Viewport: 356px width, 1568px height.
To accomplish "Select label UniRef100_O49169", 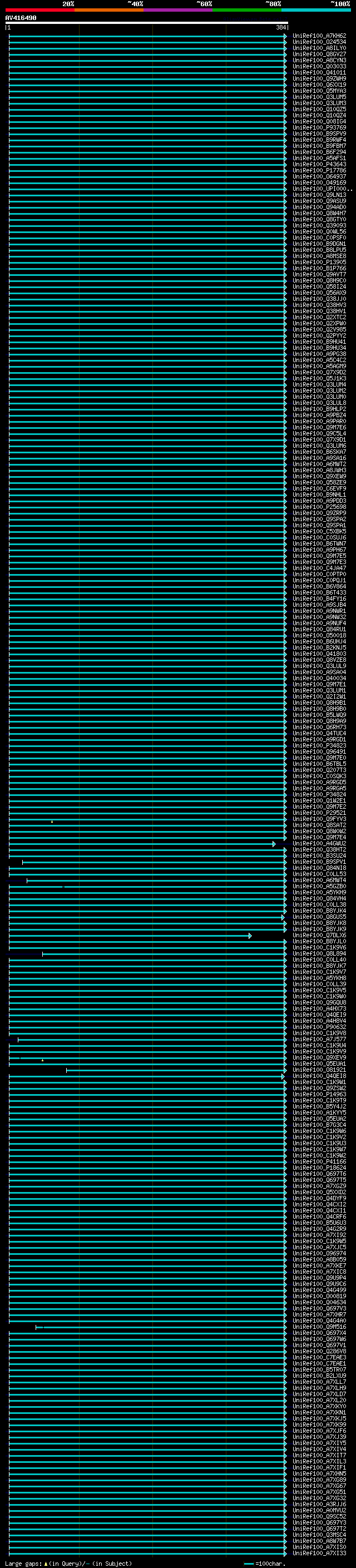I will [319, 182].
